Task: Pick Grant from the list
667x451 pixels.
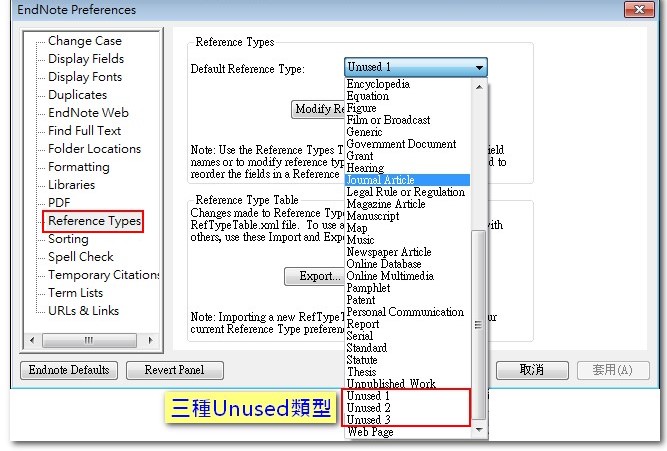Action: (359, 156)
